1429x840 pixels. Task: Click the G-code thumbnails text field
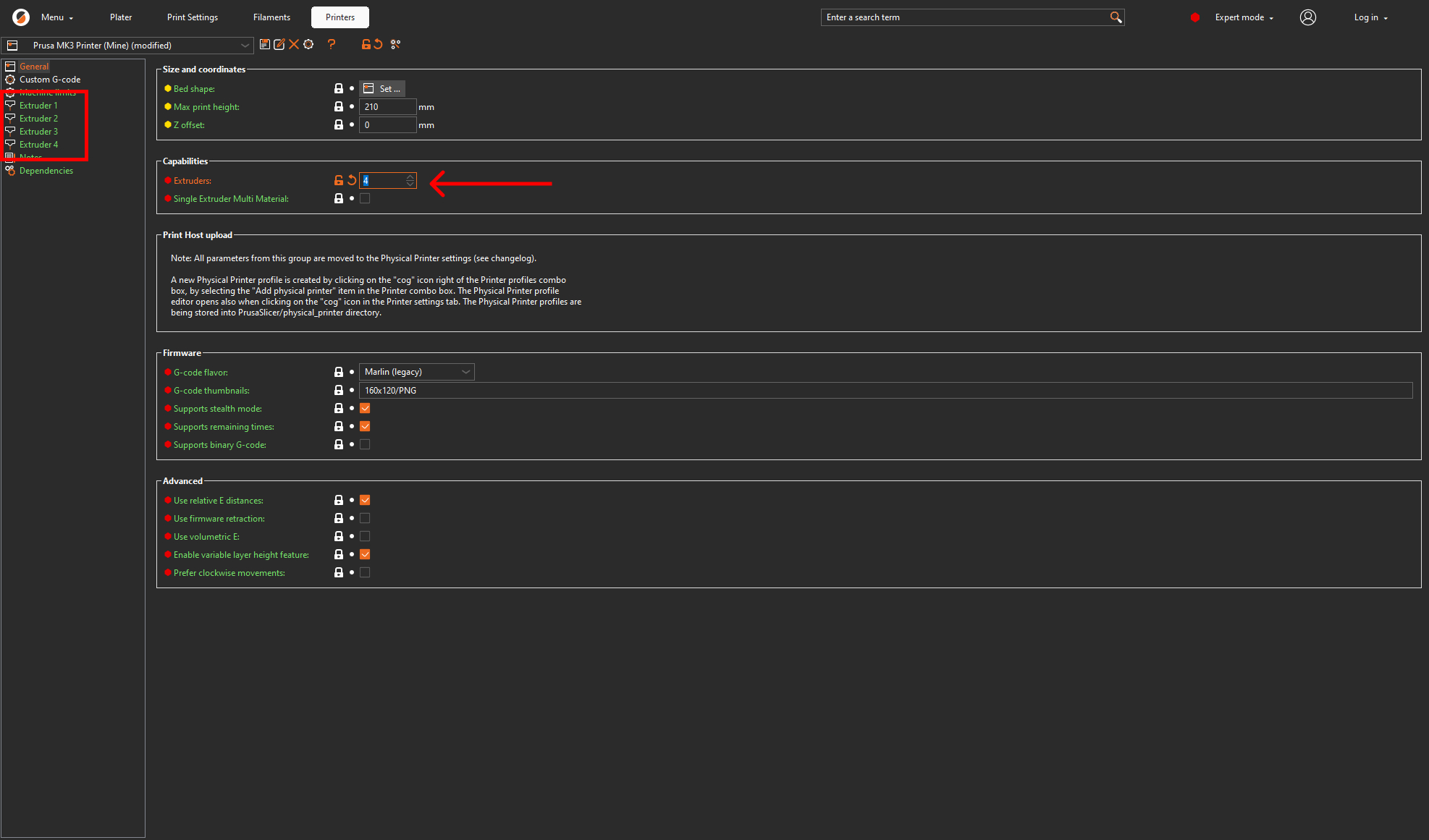pos(886,391)
